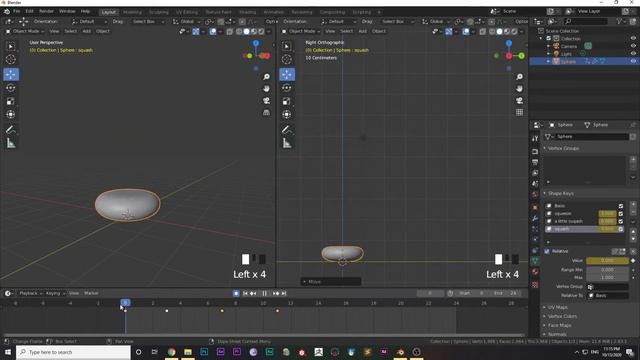Open Keying dropdown in timeline
The width and height of the screenshot is (640, 360).
coord(55,293)
